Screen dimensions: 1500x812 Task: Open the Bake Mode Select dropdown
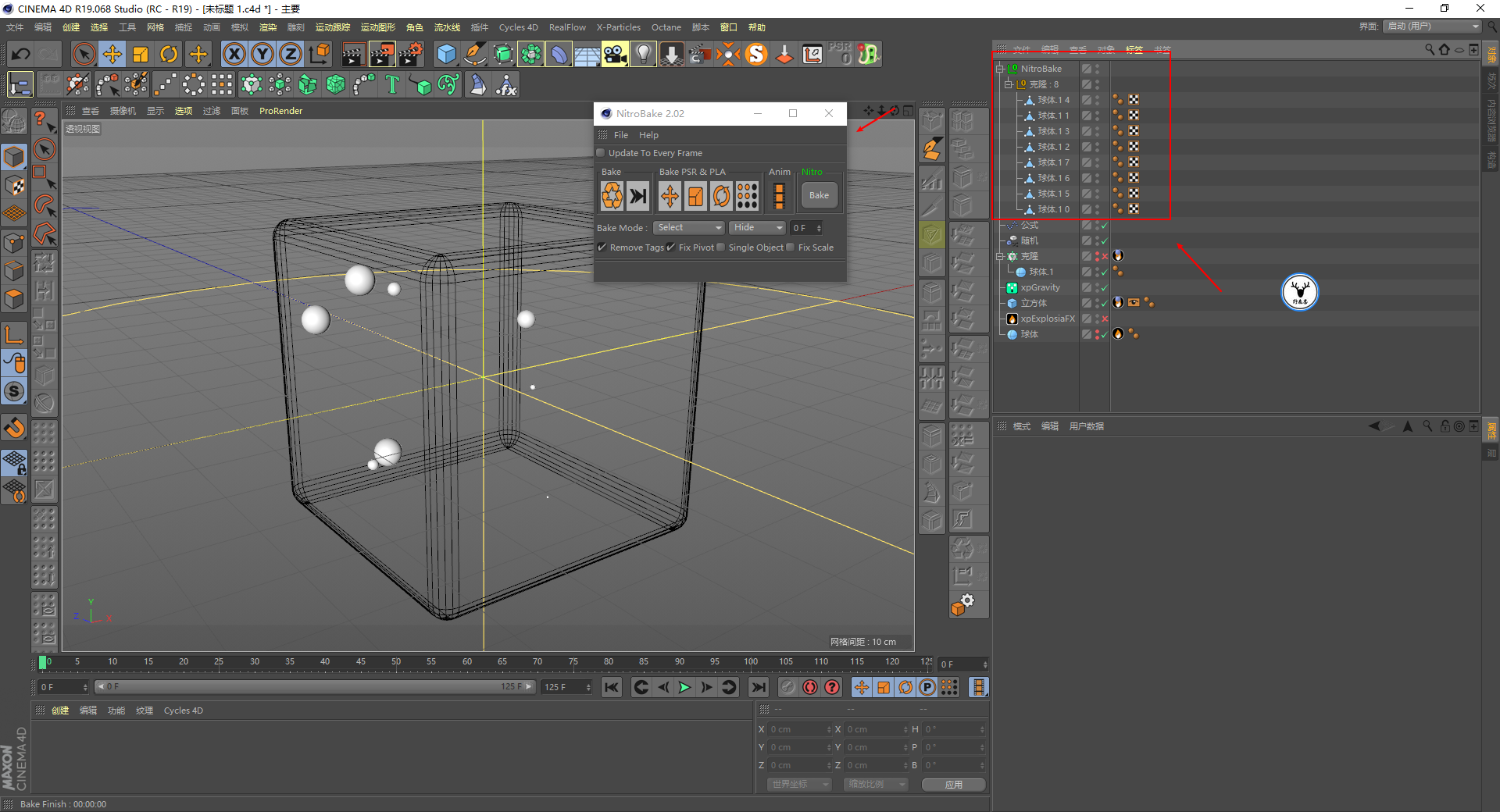689,227
